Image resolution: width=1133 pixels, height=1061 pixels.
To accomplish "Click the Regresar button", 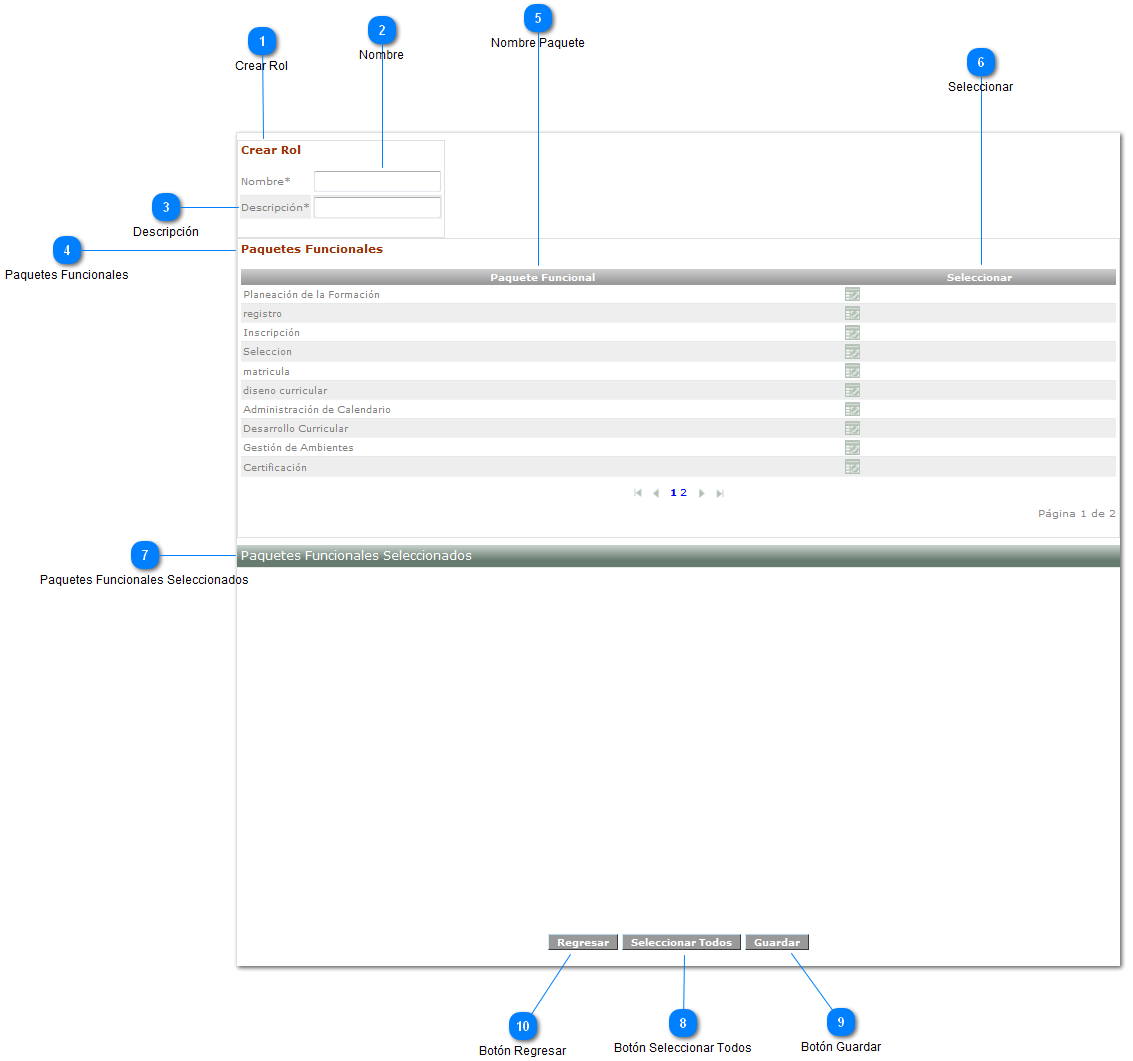I will click(x=583, y=942).
